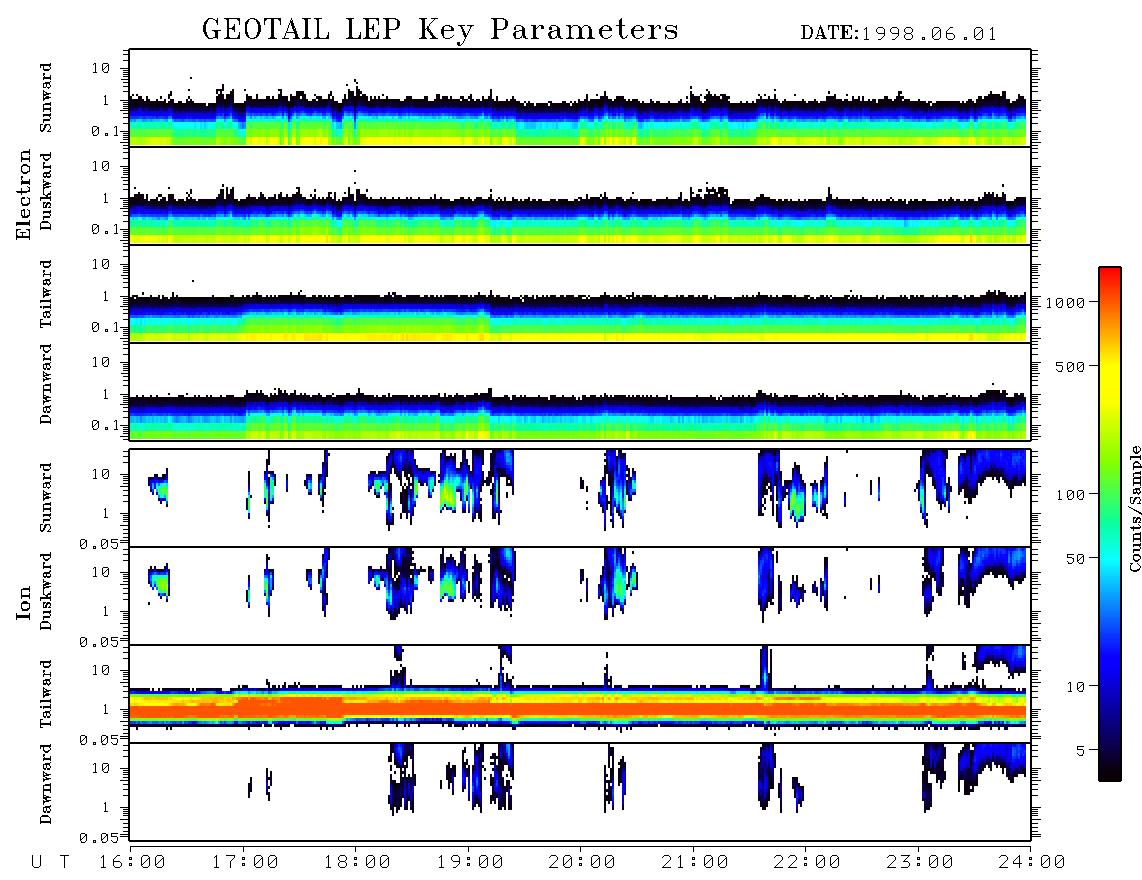Click the vertical 'Electron' group label
The width and height of the screenshot is (1142, 880).
pyautogui.click(x=23, y=194)
